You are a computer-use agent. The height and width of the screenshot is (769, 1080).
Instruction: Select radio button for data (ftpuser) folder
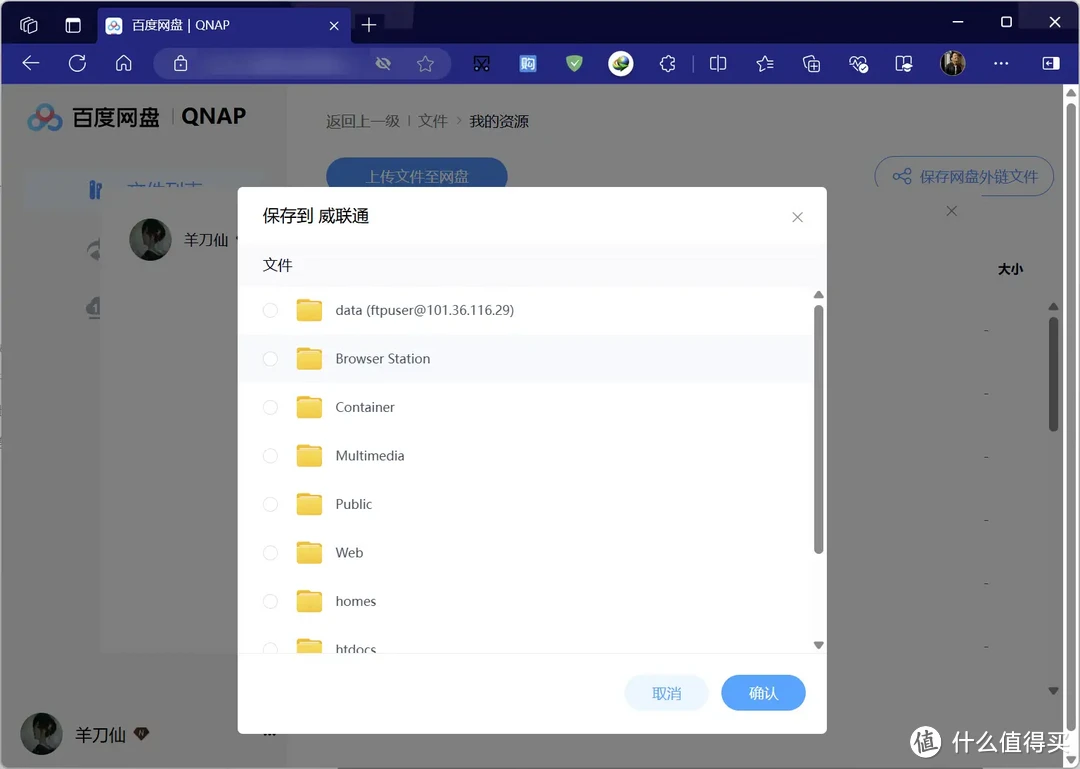(271, 310)
